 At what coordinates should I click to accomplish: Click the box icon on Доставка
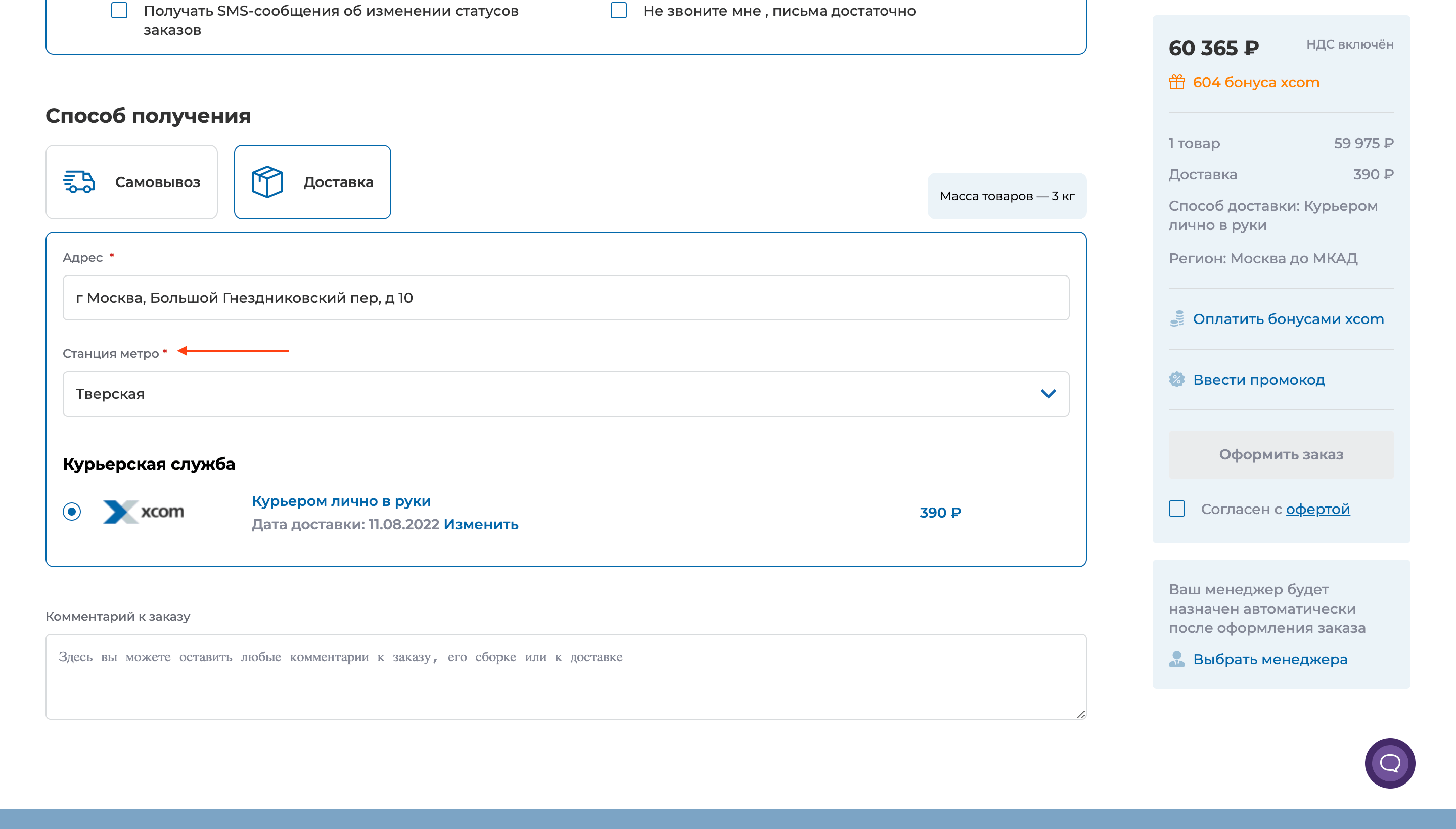[267, 182]
